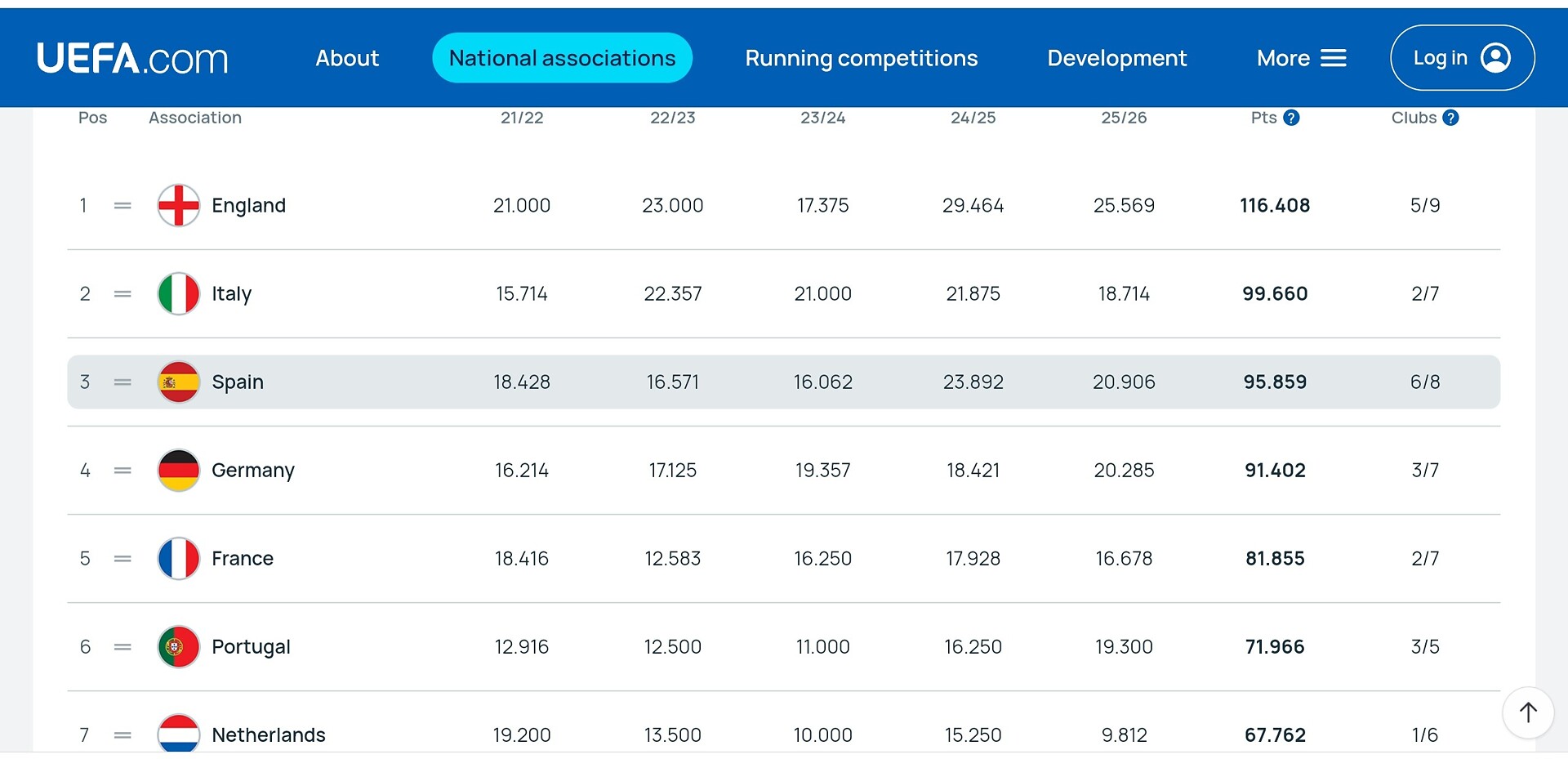Open the Netherlands association link
Image resolution: width=1568 pixels, height=759 pixels.
(268, 734)
